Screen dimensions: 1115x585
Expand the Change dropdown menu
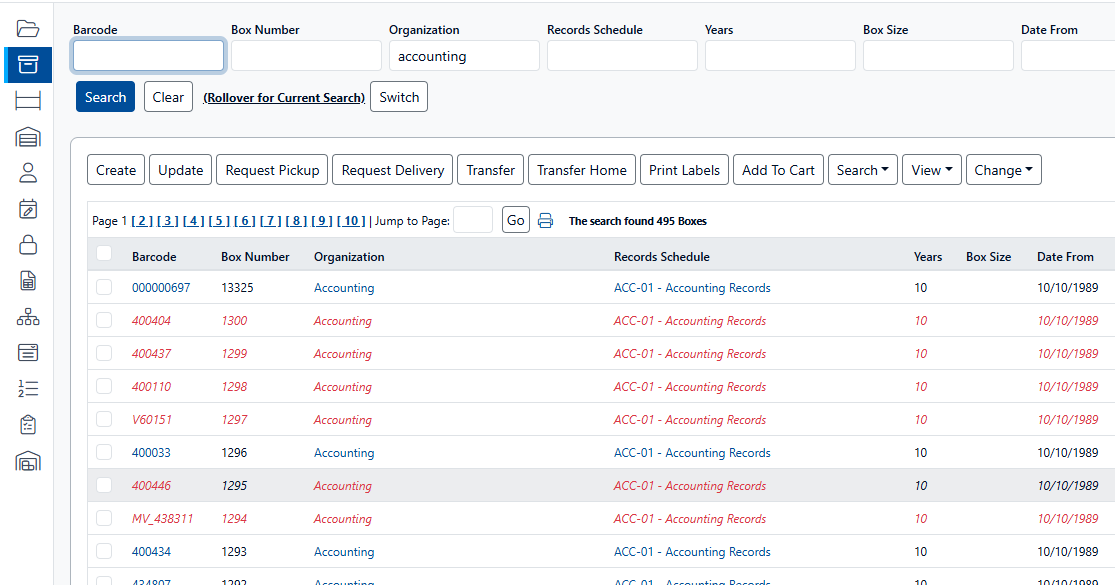point(1003,170)
